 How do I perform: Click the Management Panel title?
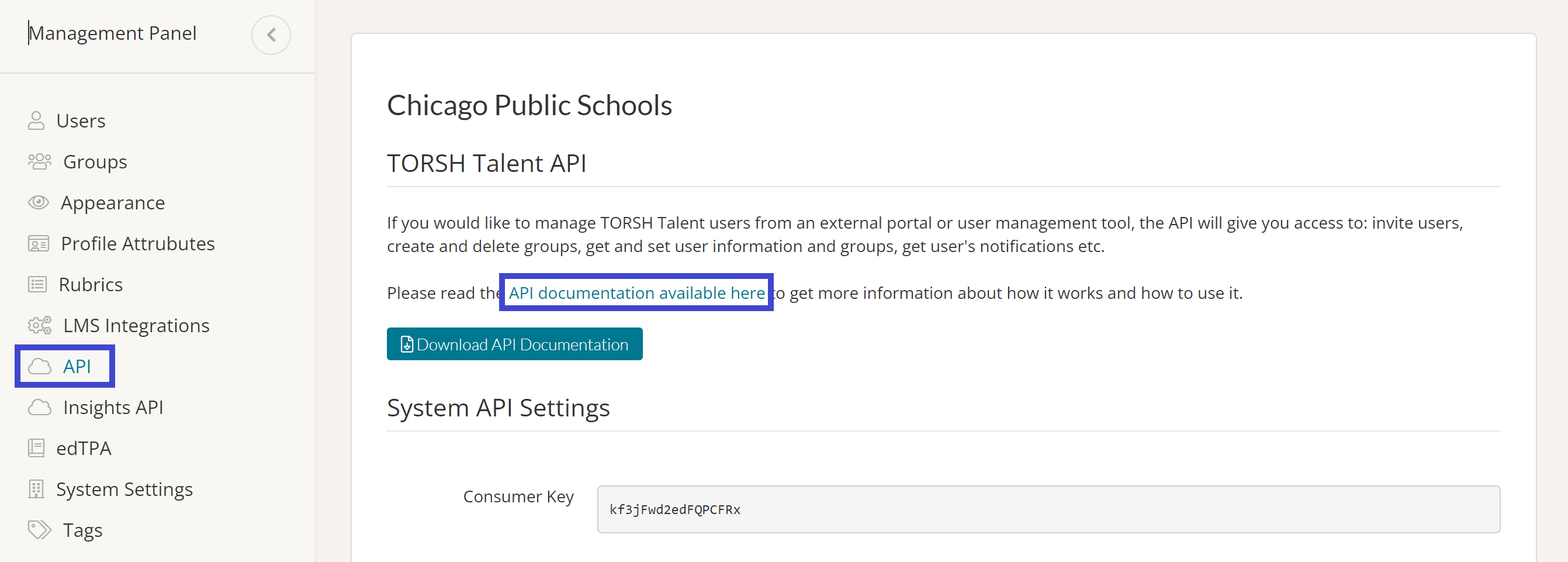(113, 33)
